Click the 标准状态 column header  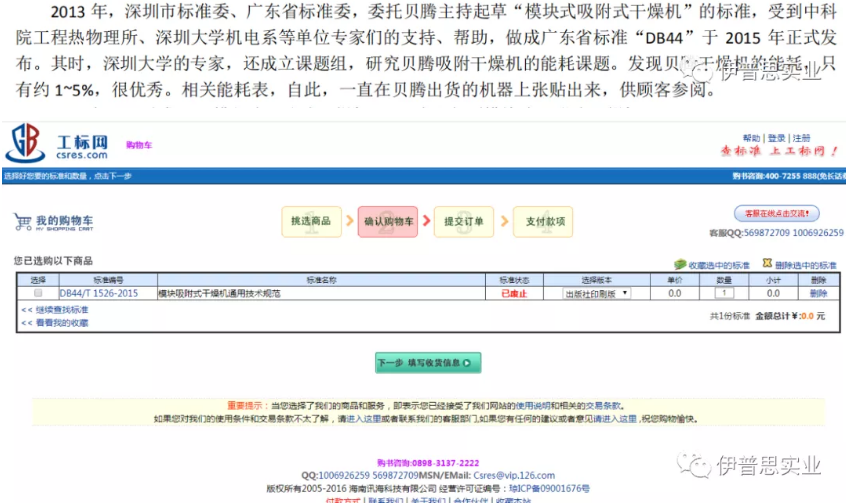pos(514,280)
